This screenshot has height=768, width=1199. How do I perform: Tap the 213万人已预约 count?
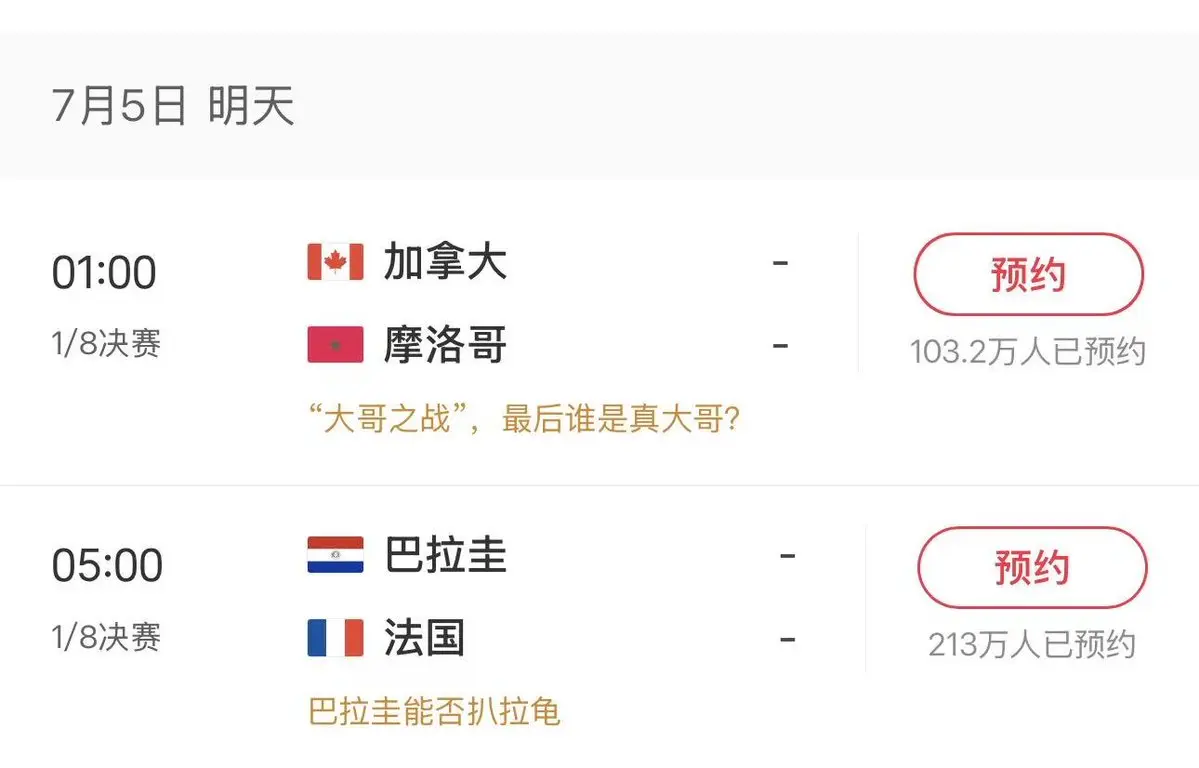click(x=1032, y=644)
